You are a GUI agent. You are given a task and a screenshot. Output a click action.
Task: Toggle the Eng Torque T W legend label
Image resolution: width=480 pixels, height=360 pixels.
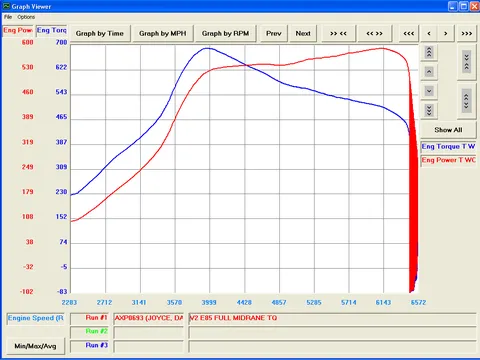click(448, 147)
